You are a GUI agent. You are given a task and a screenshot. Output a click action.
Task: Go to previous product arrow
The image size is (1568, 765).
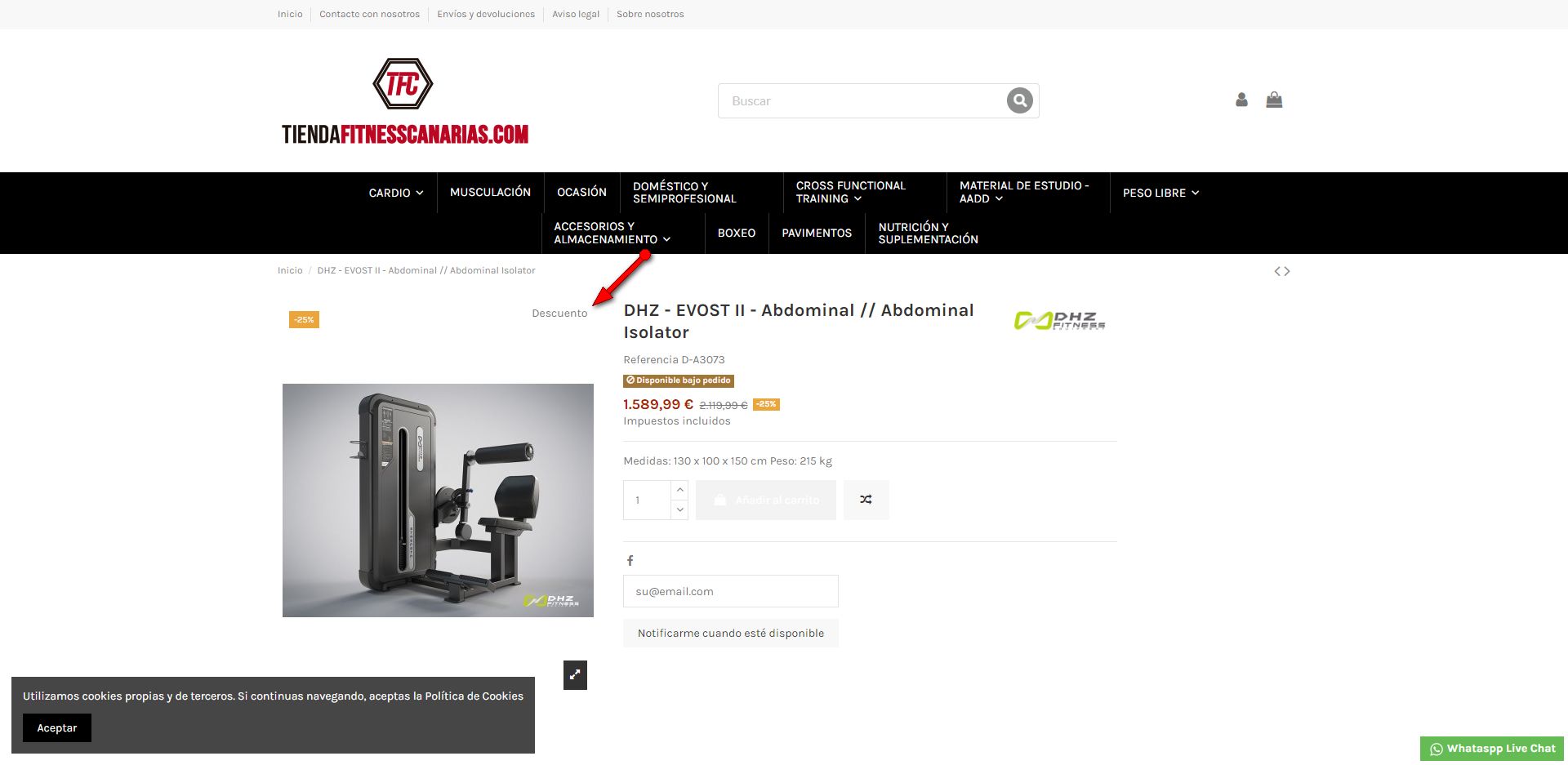pos(1277,271)
